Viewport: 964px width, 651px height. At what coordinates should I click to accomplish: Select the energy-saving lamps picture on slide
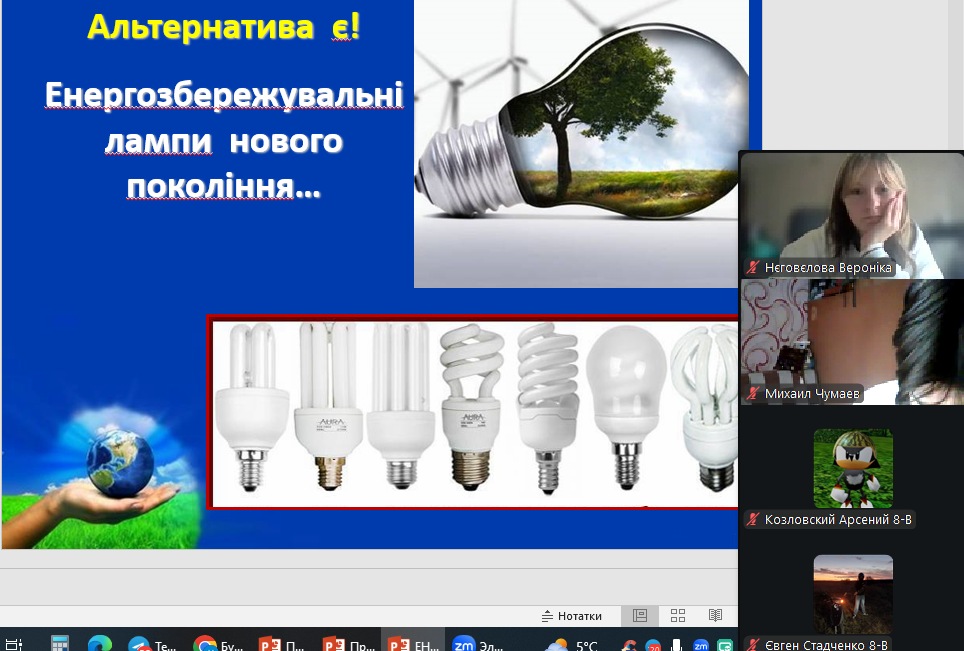tap(474, 412)
